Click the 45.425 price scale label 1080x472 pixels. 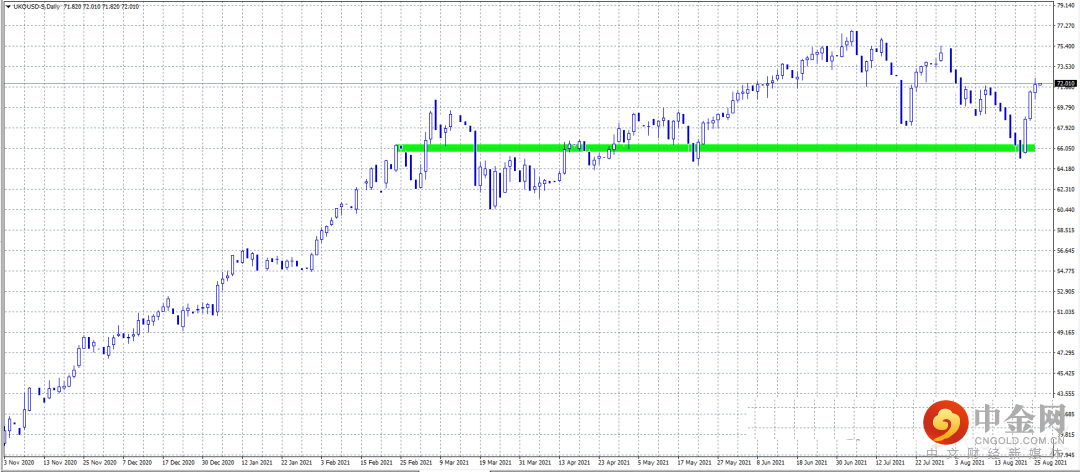click(x=1065, y=374)
